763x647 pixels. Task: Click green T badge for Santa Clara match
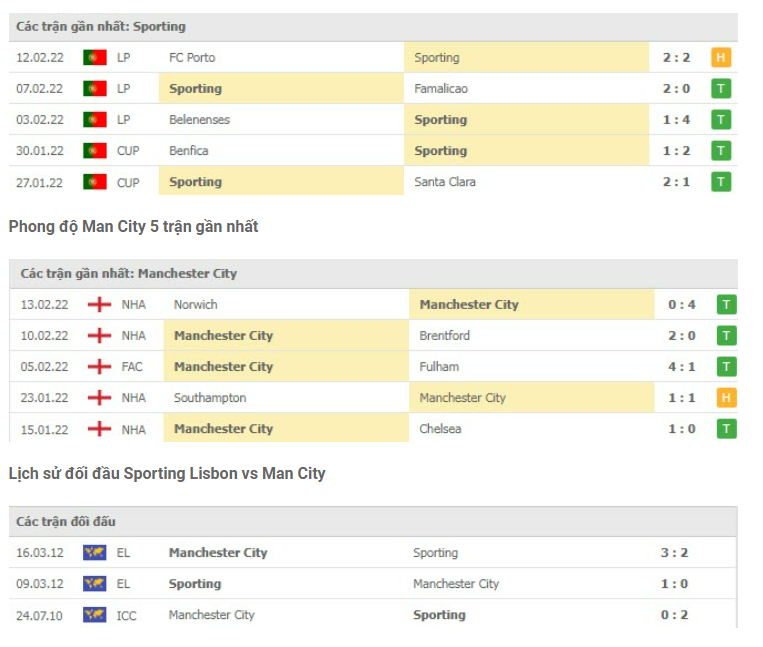721,182
